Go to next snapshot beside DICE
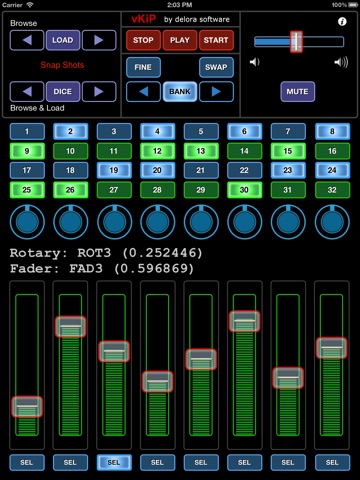Viewport: 360px width, 480px height. pyautogui.click(x=99, y=91)
